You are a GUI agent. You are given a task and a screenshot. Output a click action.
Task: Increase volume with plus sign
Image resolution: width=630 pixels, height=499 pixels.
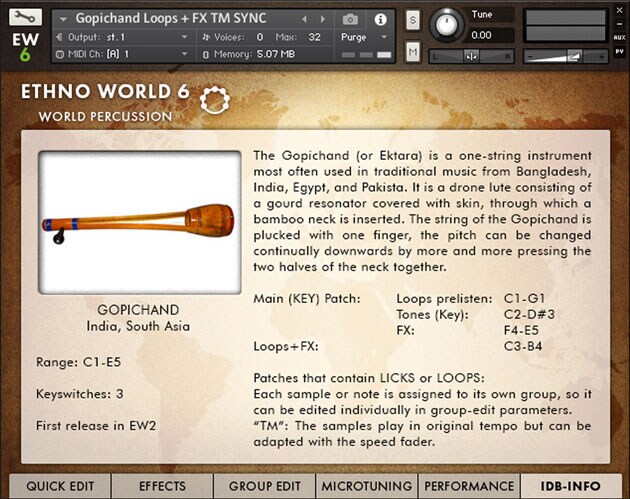coord(601,57)
